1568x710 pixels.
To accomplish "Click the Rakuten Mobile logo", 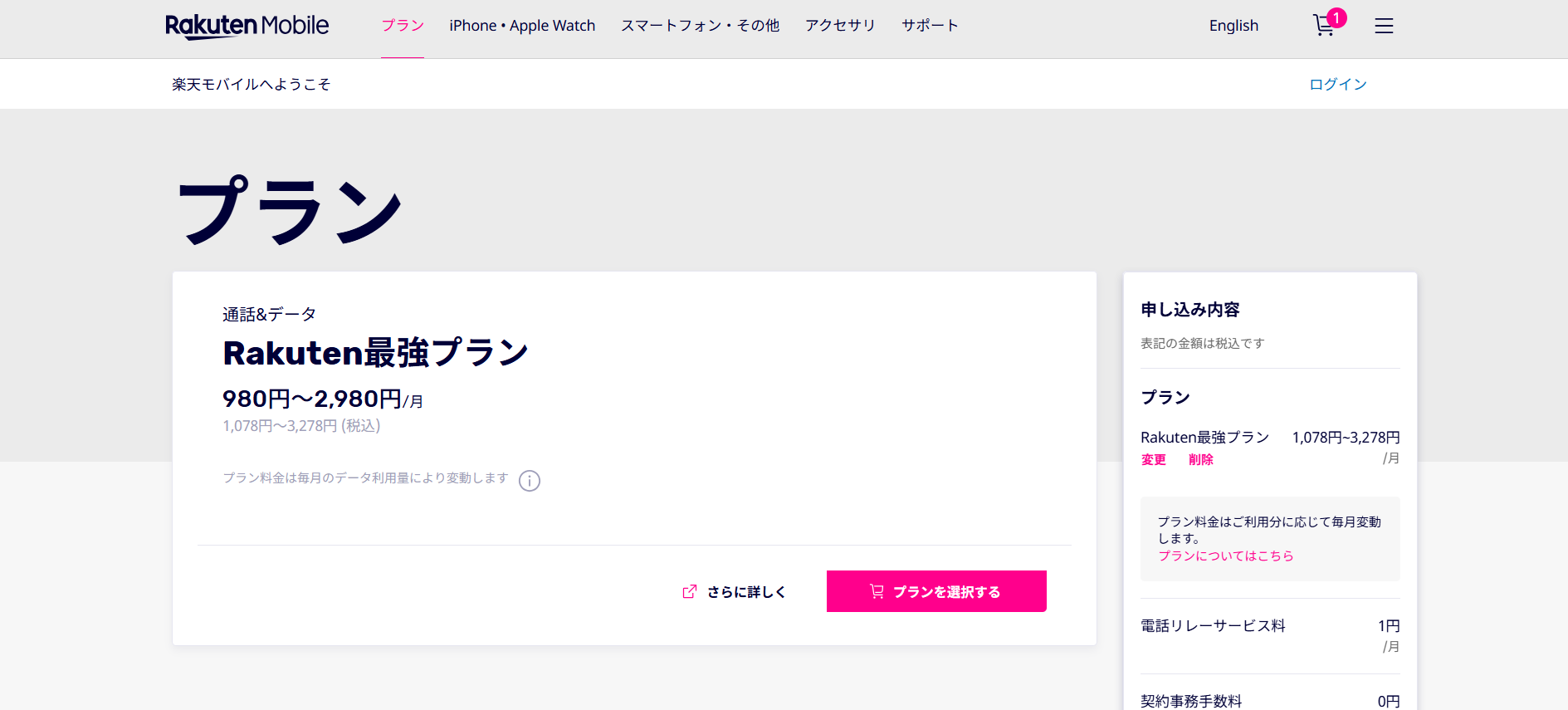I will click(x=247, y=27).
